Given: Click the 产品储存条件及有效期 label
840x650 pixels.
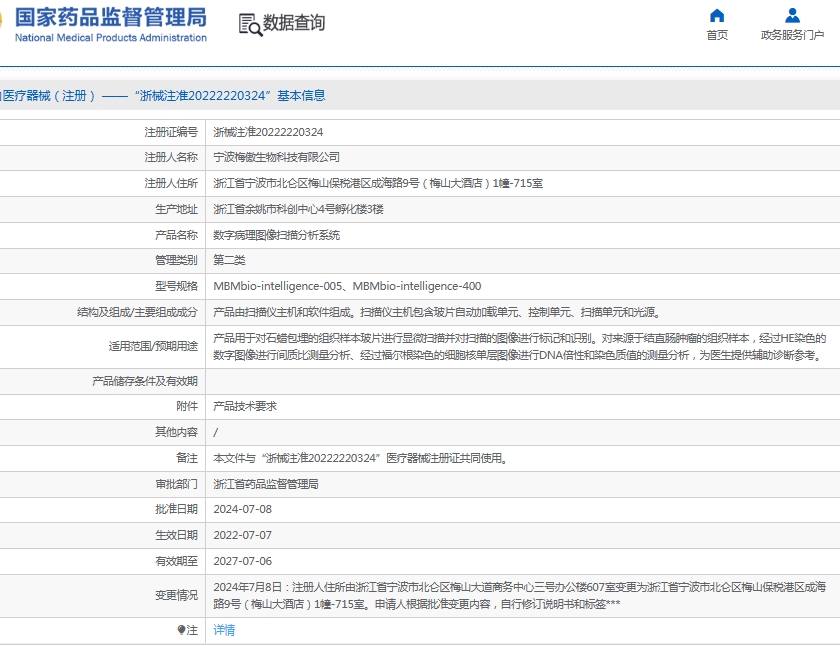Looking at the screenshot, I should click(145, 381).
